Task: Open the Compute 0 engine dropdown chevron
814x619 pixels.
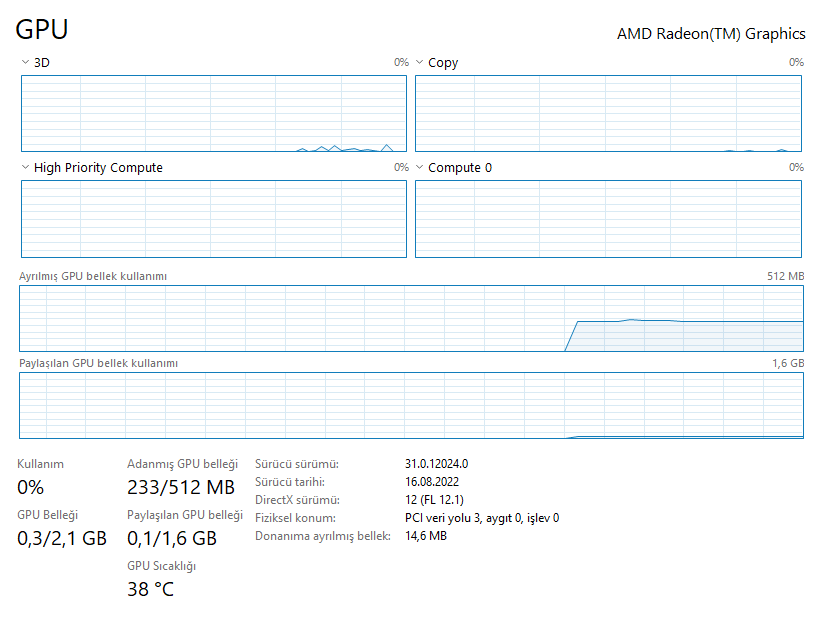Action: pyautogui.click(x=420, y=168)
